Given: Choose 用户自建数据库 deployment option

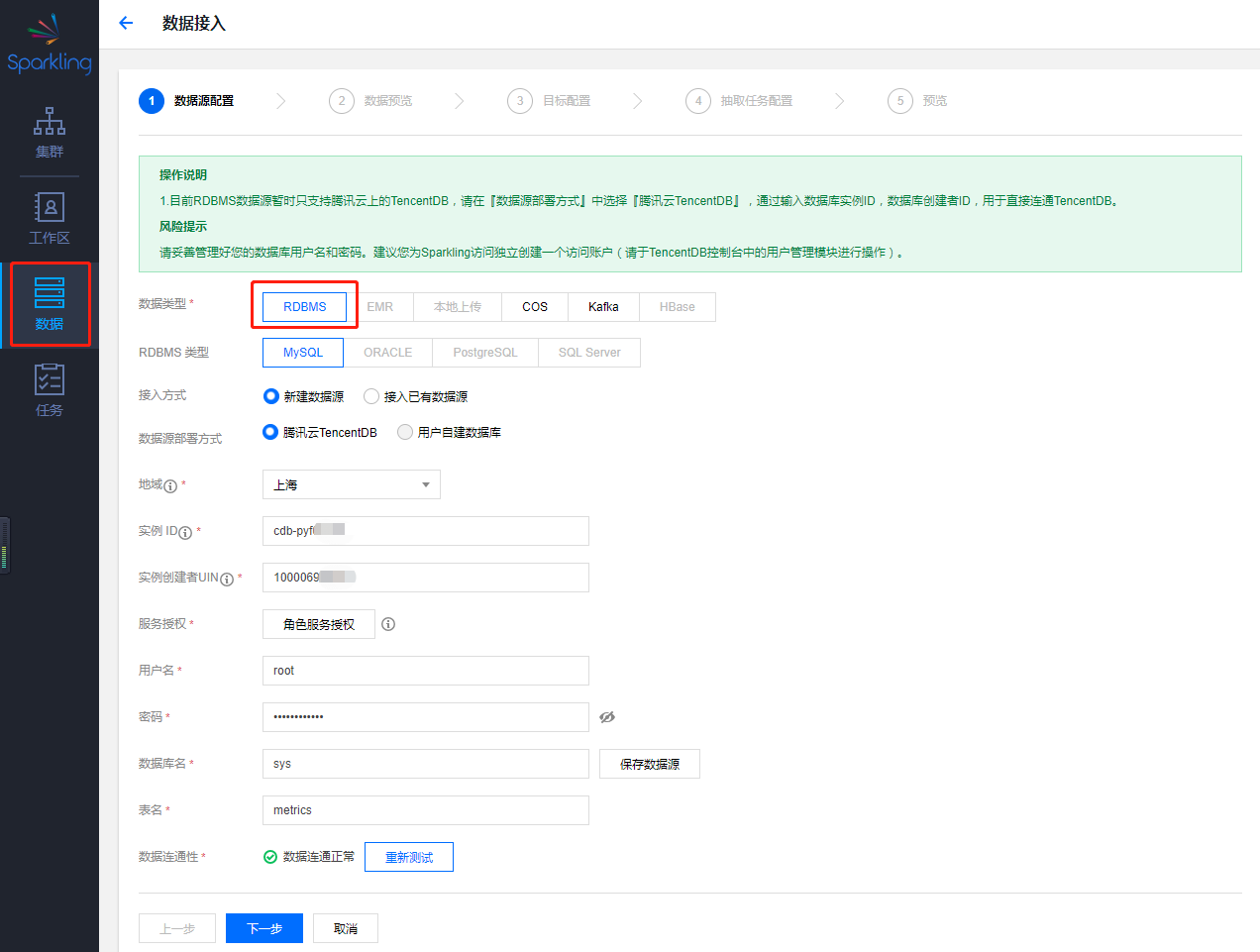Looking at the screenshot, I should point(404,432).
